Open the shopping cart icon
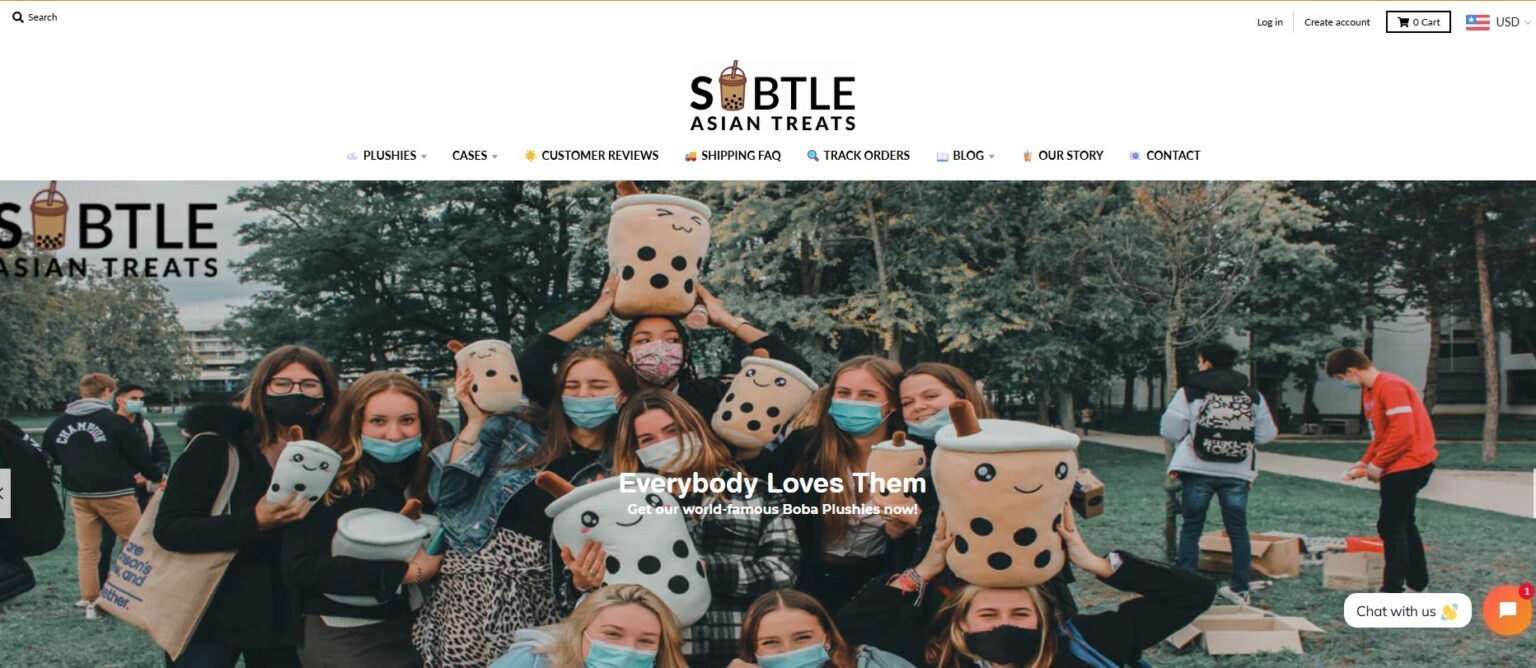 (x=1403, y=22)
